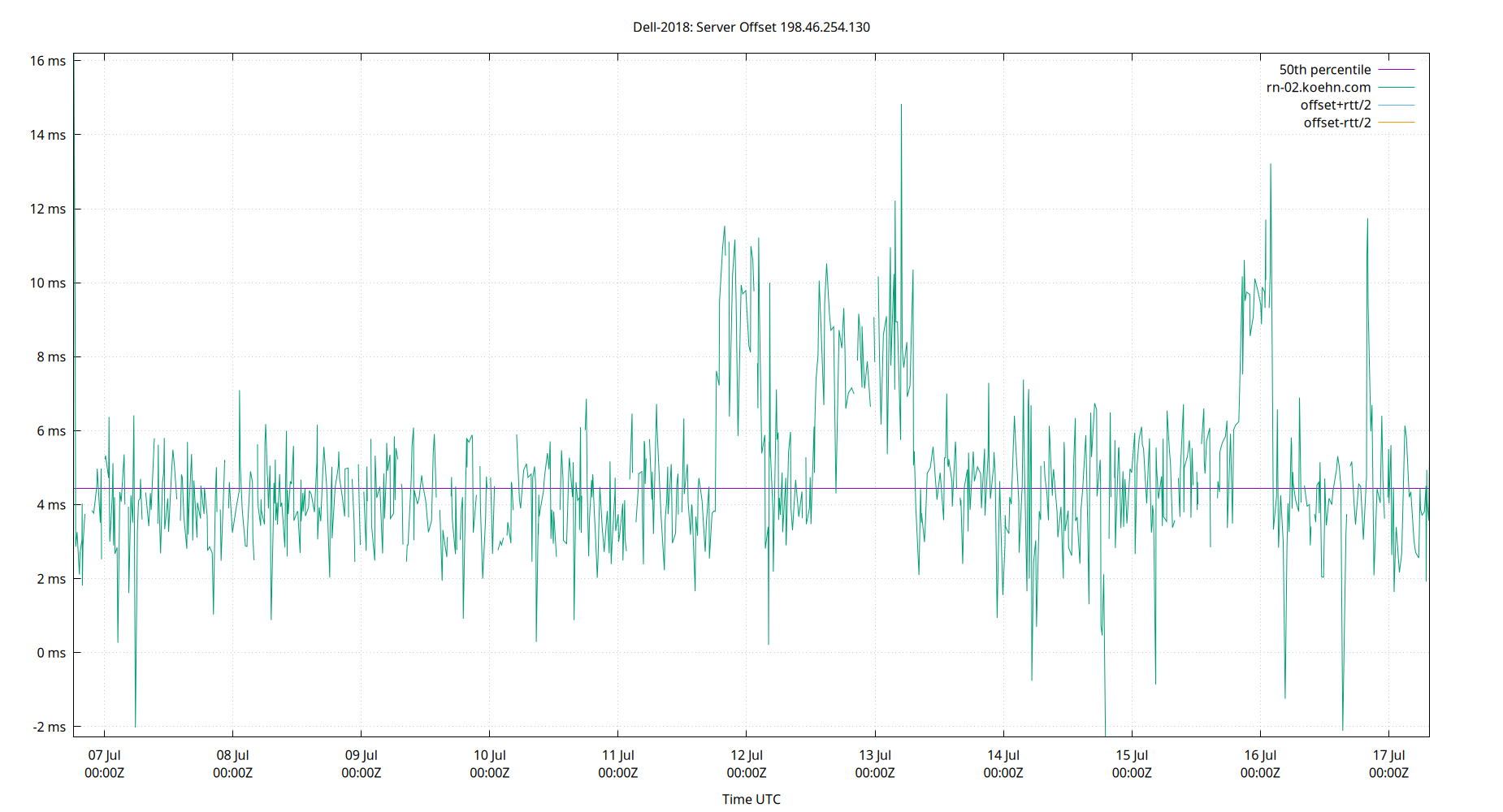Click the rn-02.koehn.com legend color key

[x=1396, y=87]
